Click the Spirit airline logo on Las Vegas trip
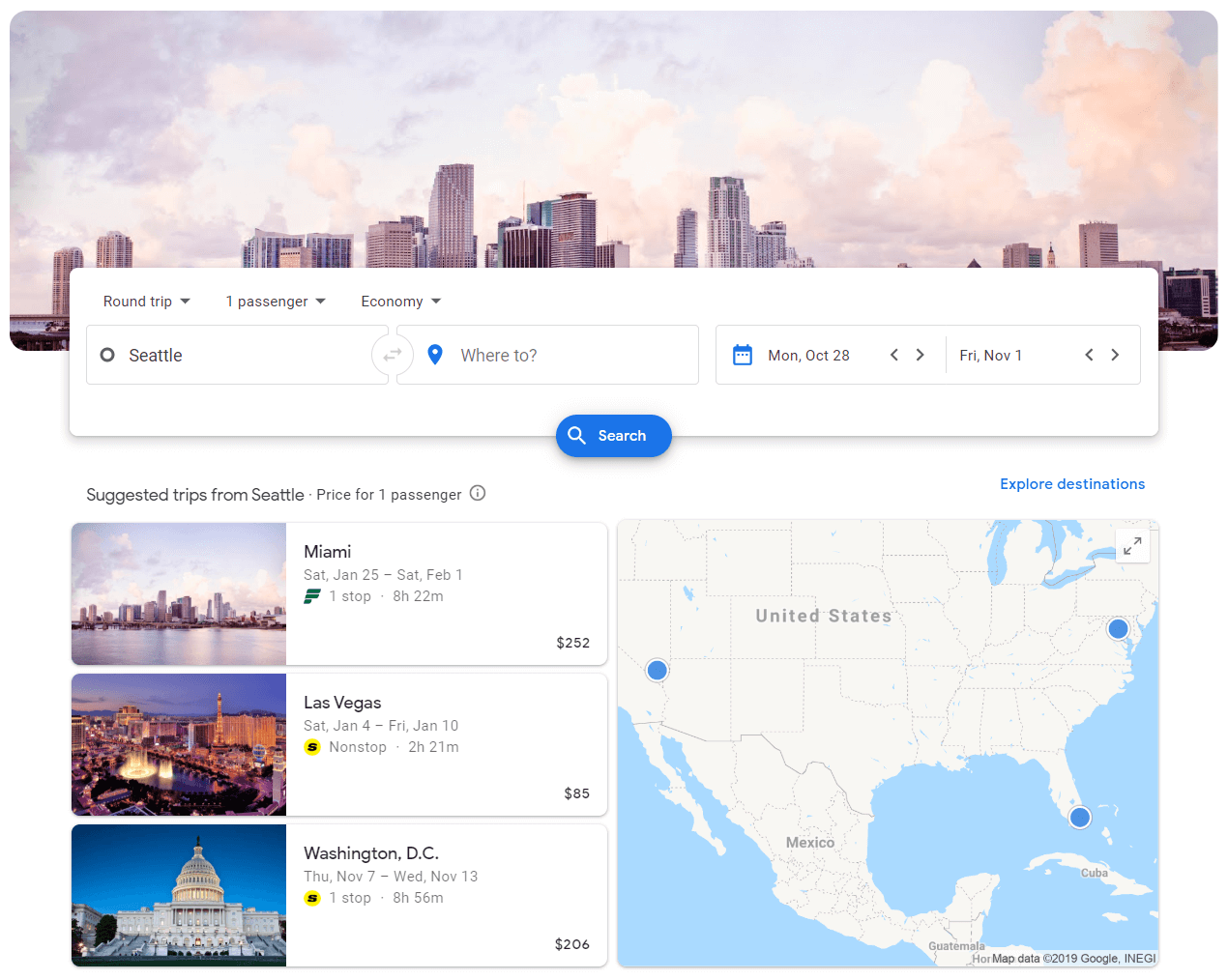Viewport: 1228px width, 980px height. coord(311,747)
